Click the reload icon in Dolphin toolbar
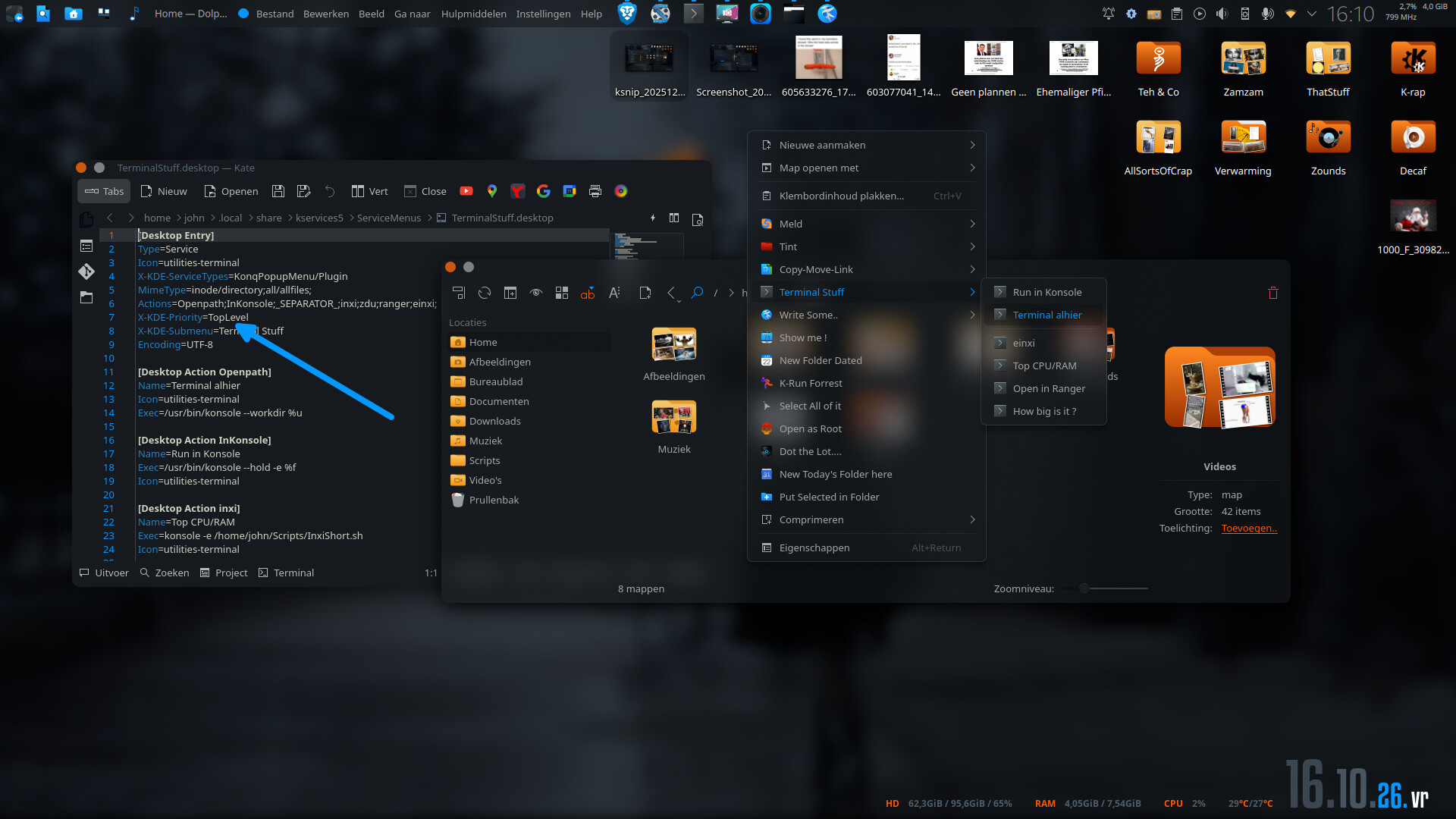 pyautogui.click(x=485, y=293)
